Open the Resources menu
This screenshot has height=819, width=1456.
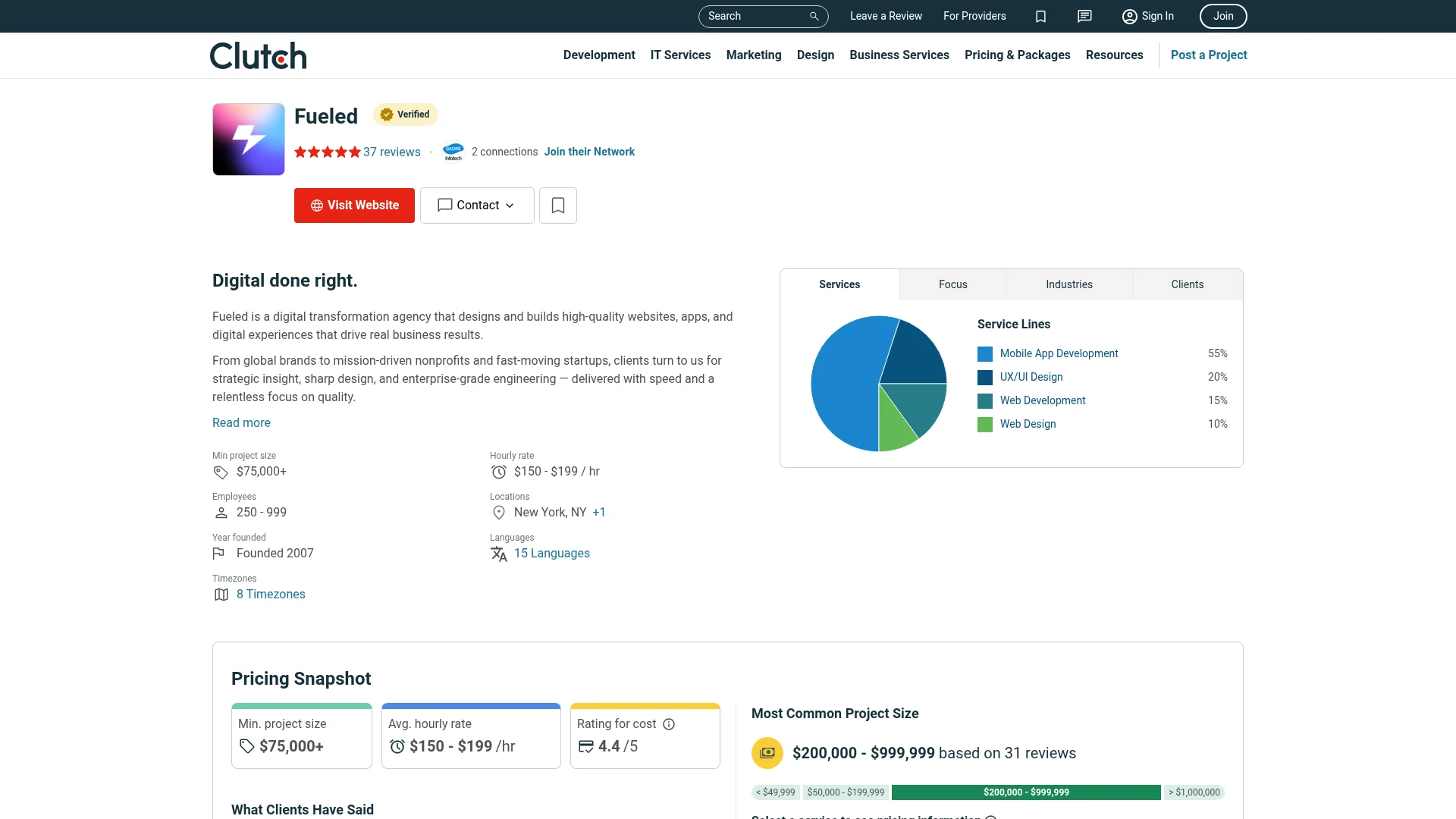[1114, 55]
